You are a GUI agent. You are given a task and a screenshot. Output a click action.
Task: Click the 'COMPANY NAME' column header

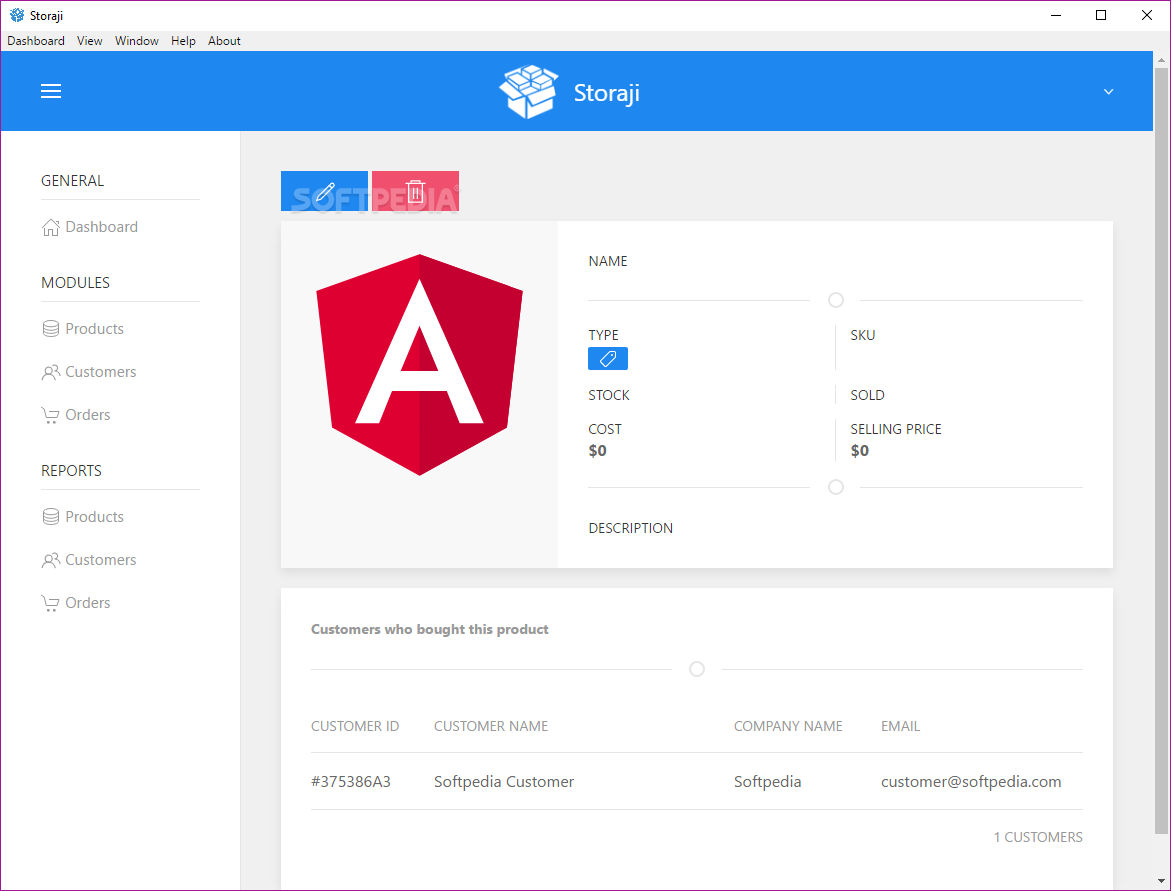[x=788, y=726]
